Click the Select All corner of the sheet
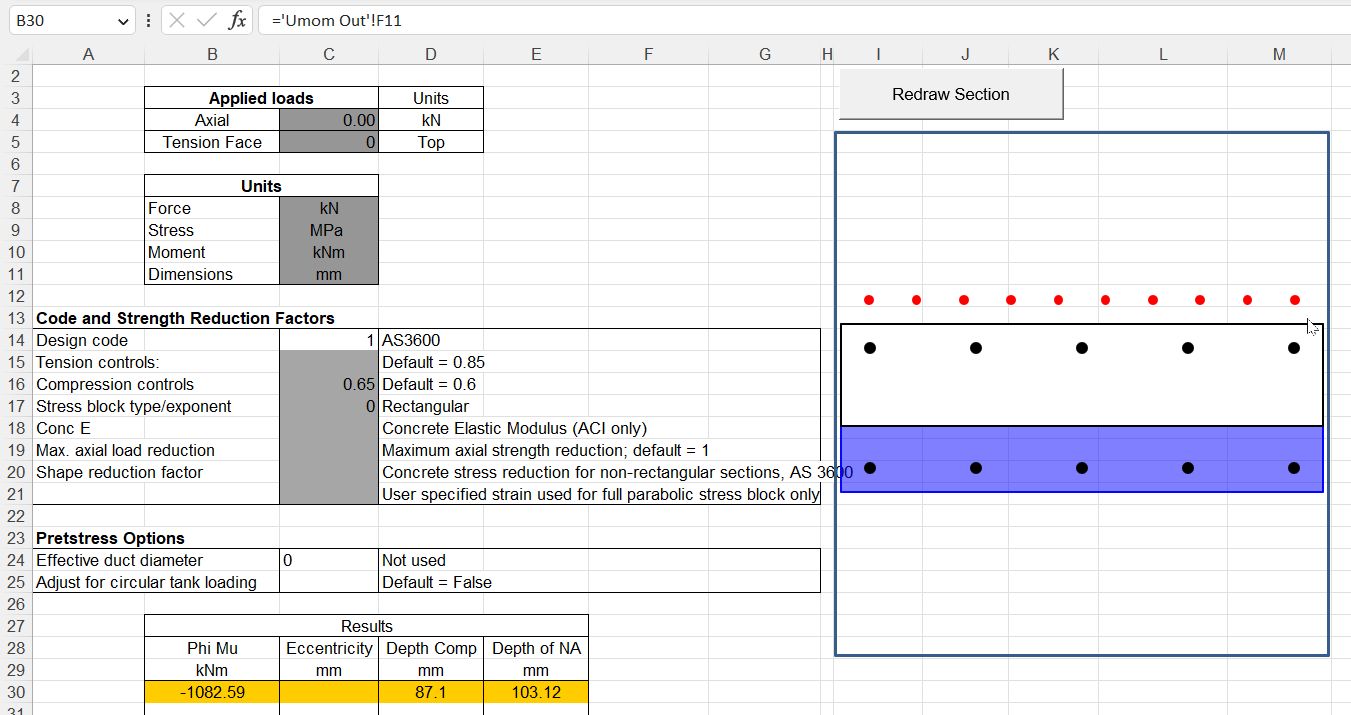The height and width of the screenshot is (715, 1351). pyautogui.click(x=17, y=55)
